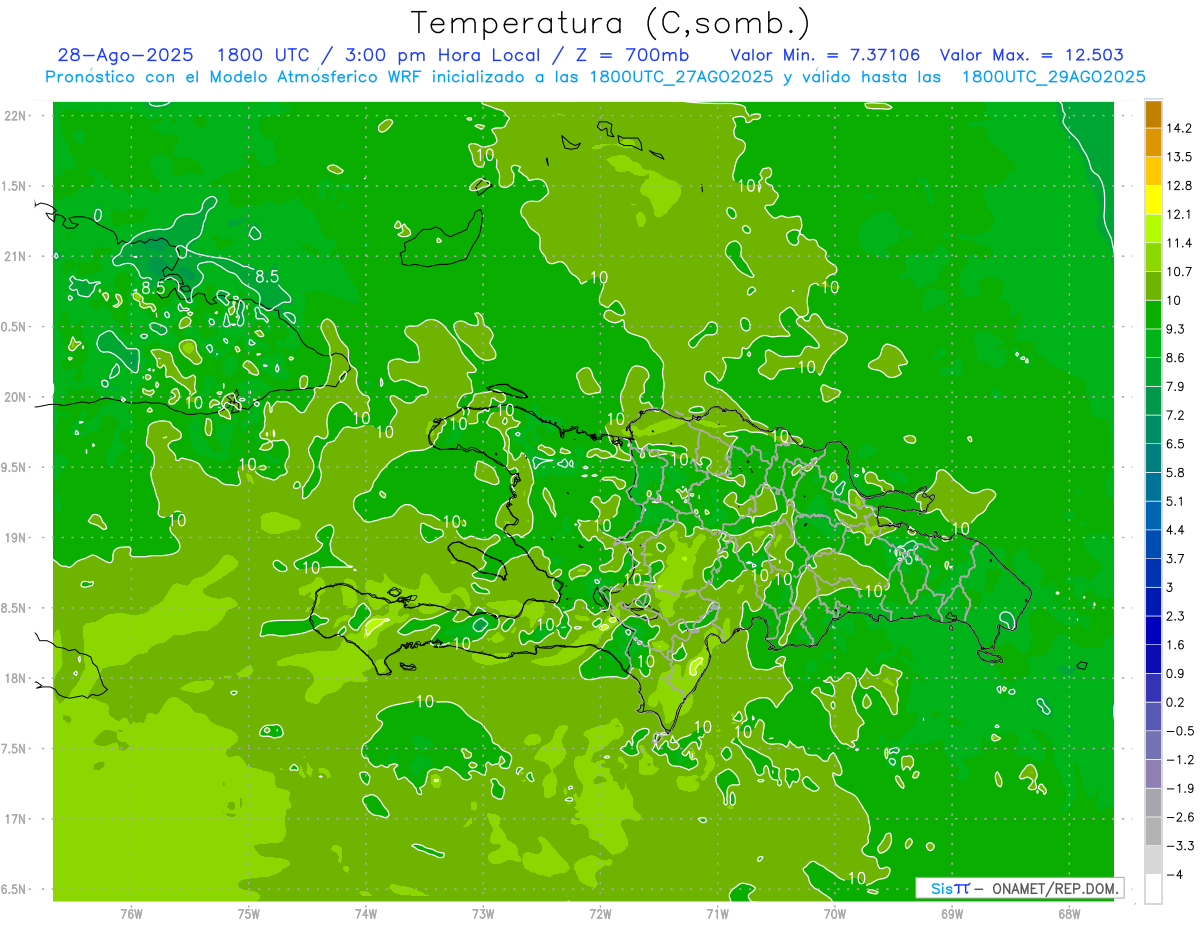
Task: Click latitude label '7.5N'
Action: [15, 748]
